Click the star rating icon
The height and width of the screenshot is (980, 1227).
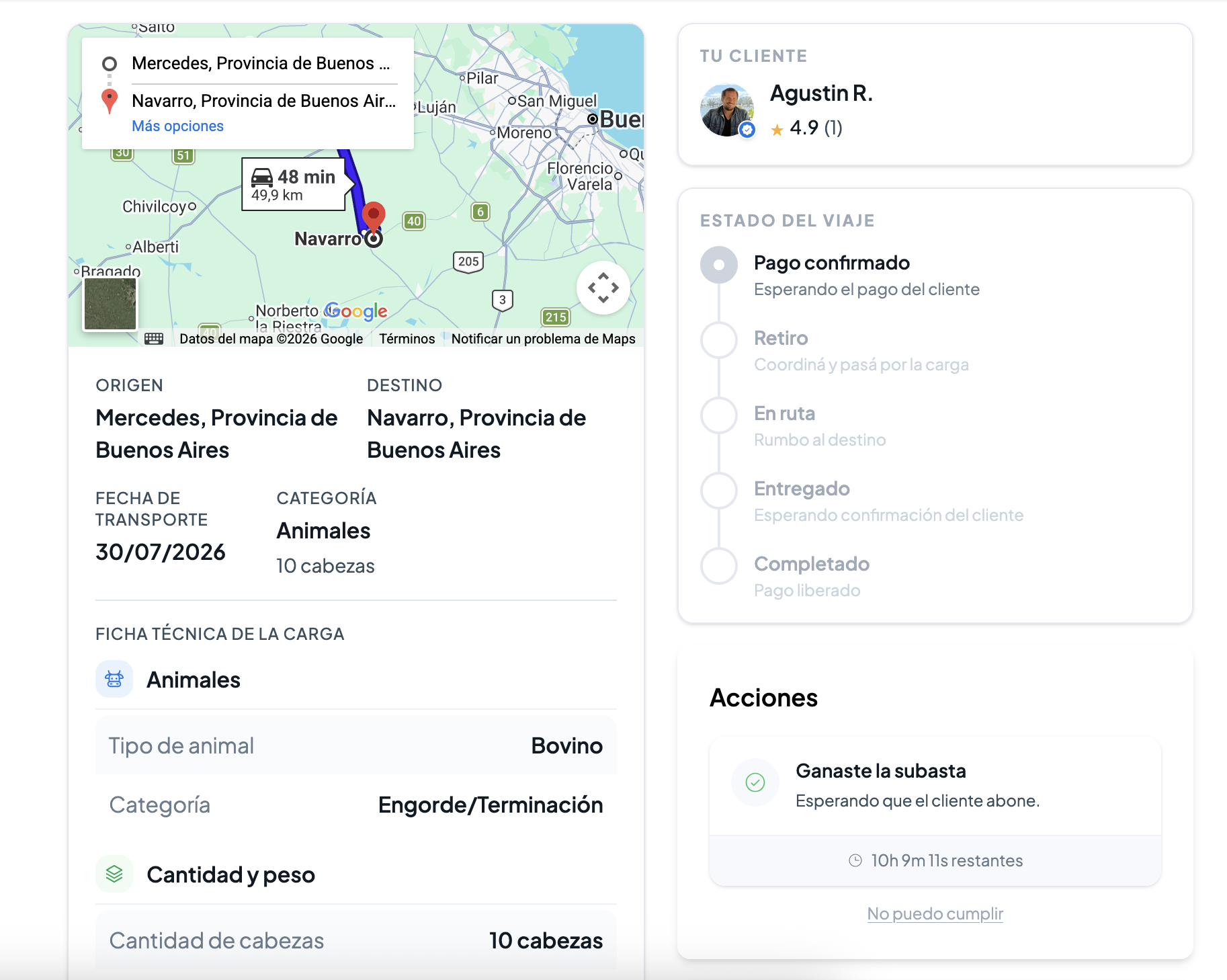(x=777, y=130)
